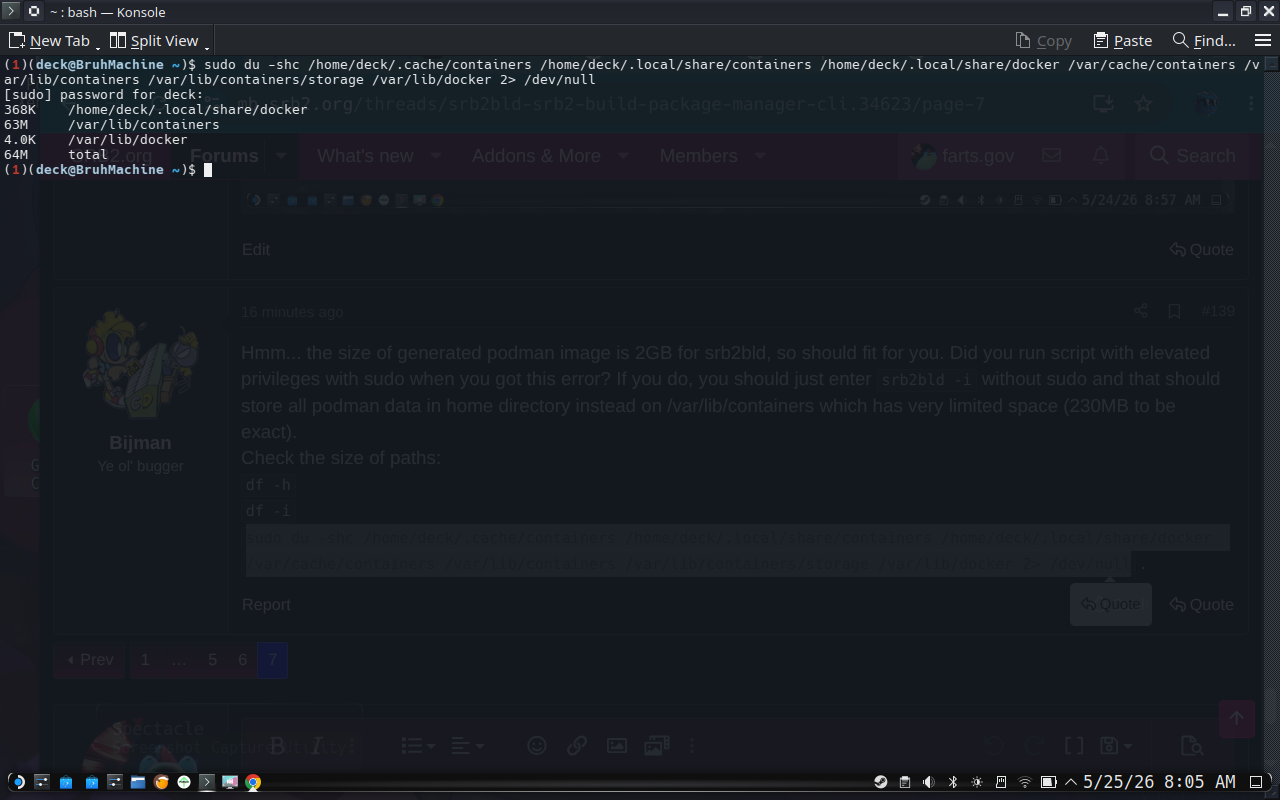The image size is (1280, 800).
Task: Open Bluetooth settings from the tray
Action: pyautogui.click(x=953, y=782)
